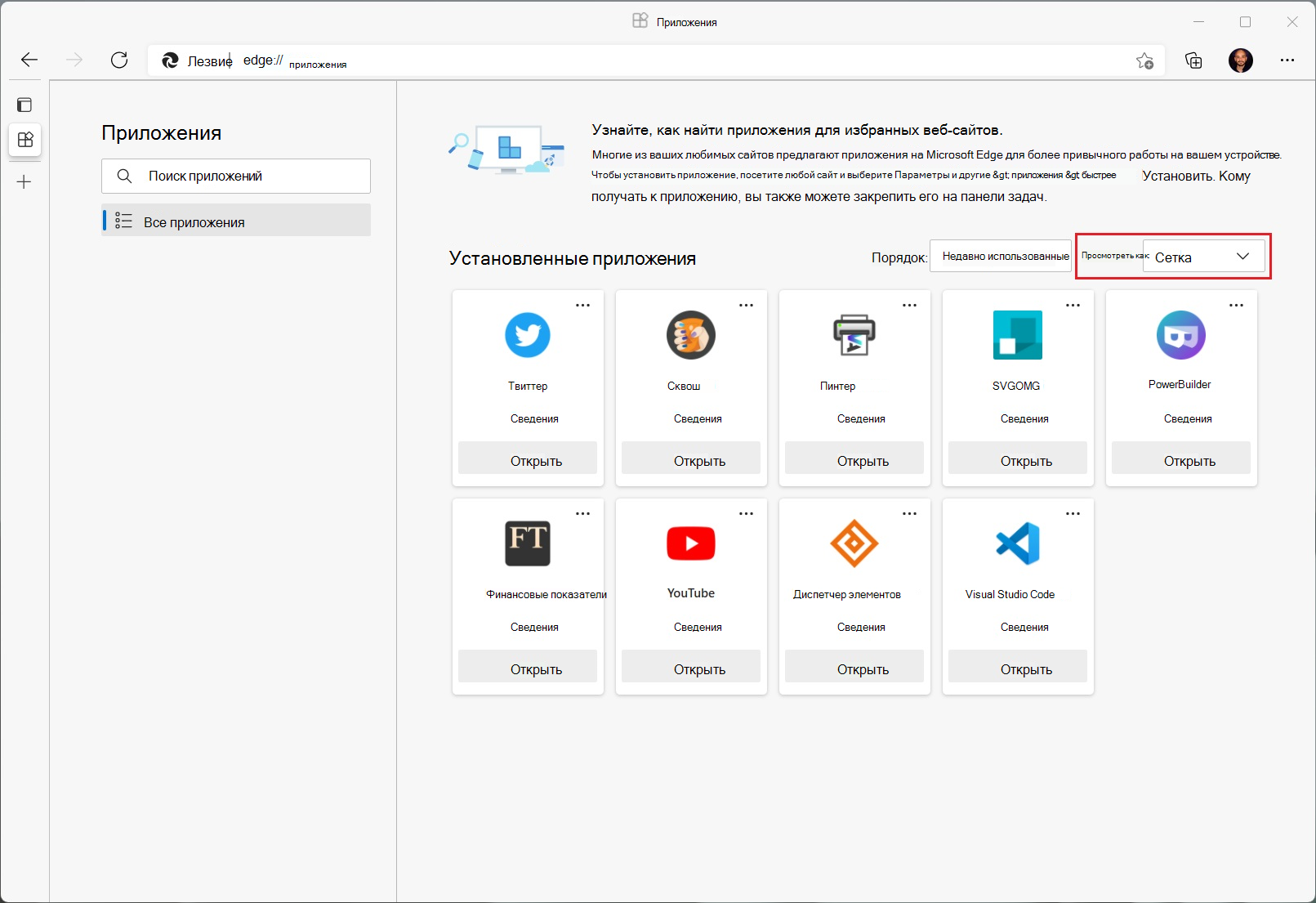
Task: Open the user profile avatar
Action: click(x=1241, y=60)
